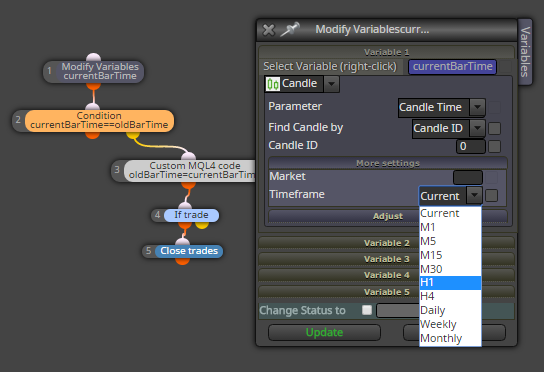Click input connector atop Modify Variables block
Viewport: 544px width, 372px height.
click(x=93, y=57)
